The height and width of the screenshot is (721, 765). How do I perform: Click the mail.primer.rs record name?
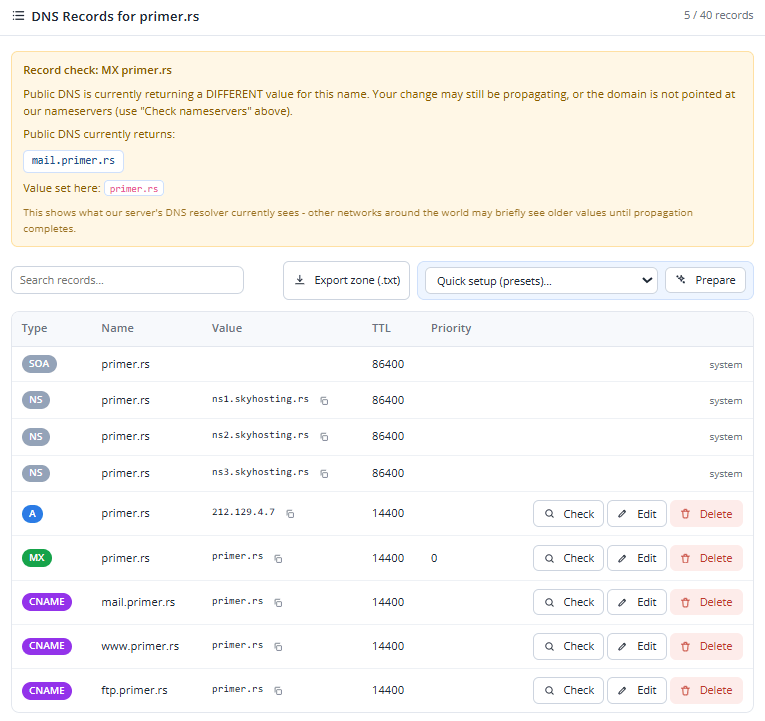[138, 602]
